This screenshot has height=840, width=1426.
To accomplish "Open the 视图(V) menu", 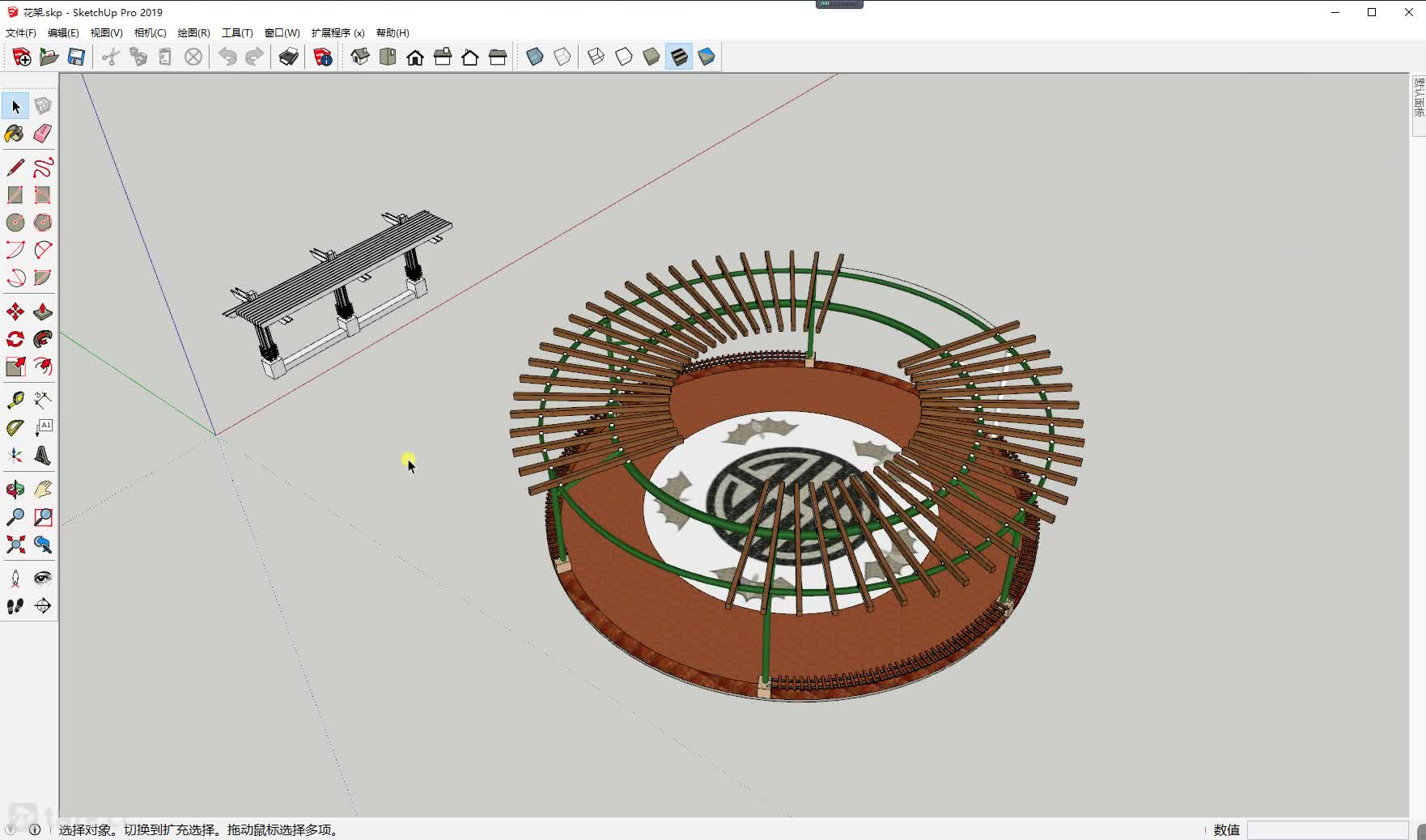I will pyautogui.click(x=106, y=33).
